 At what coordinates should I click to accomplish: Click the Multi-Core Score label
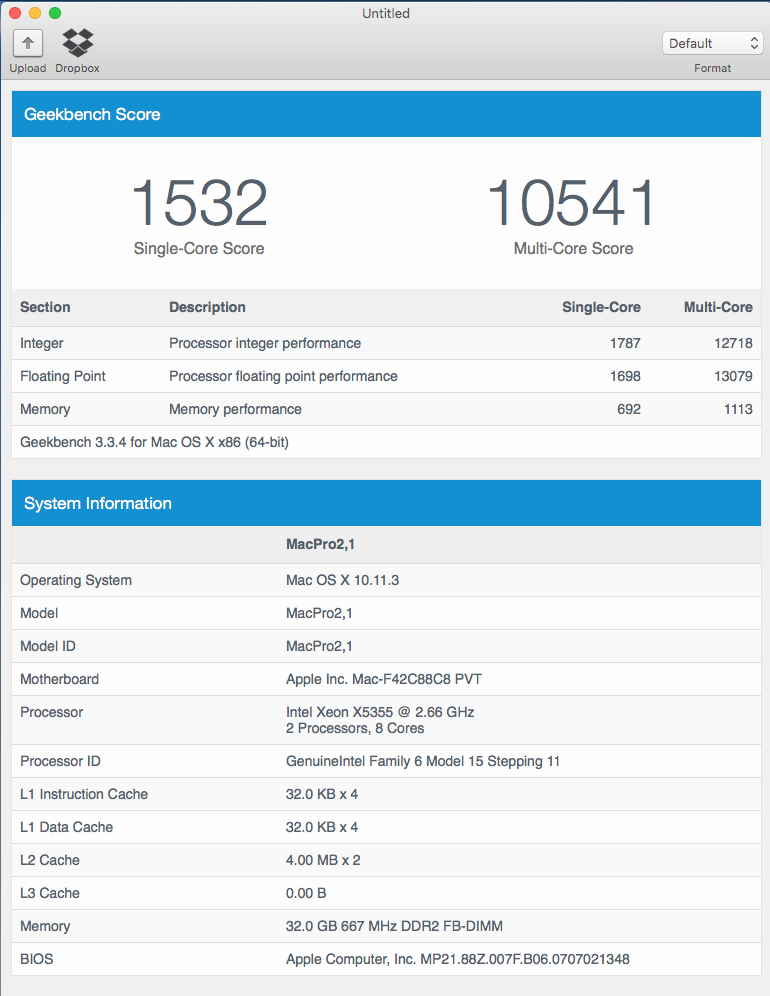(573, 248)
